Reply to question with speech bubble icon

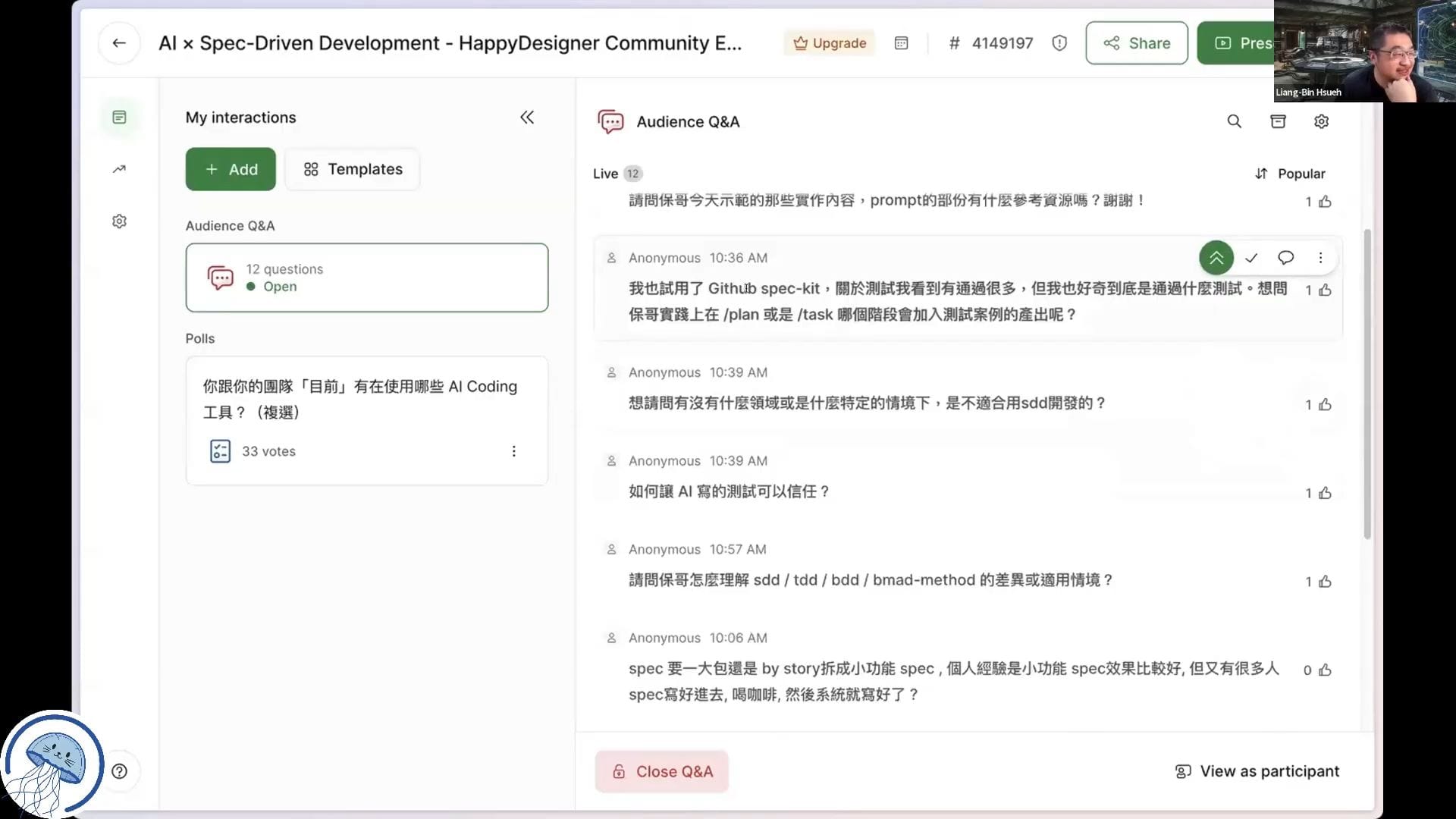(x=1285, y=258)
